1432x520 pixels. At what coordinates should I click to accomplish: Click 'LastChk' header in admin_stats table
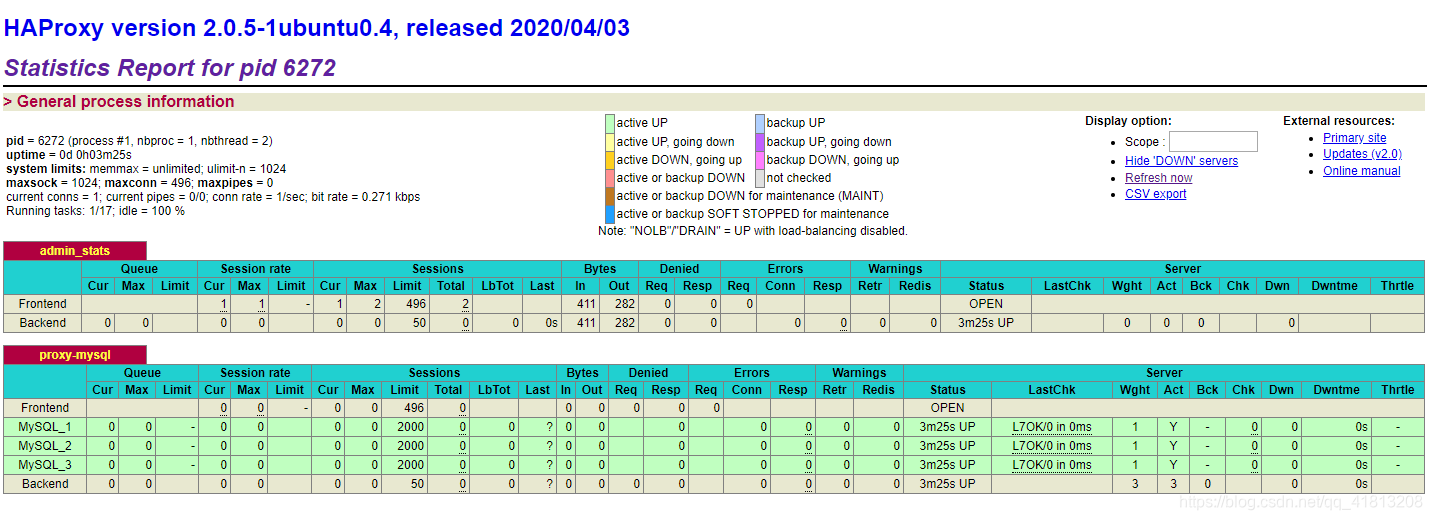[1067, 286]
